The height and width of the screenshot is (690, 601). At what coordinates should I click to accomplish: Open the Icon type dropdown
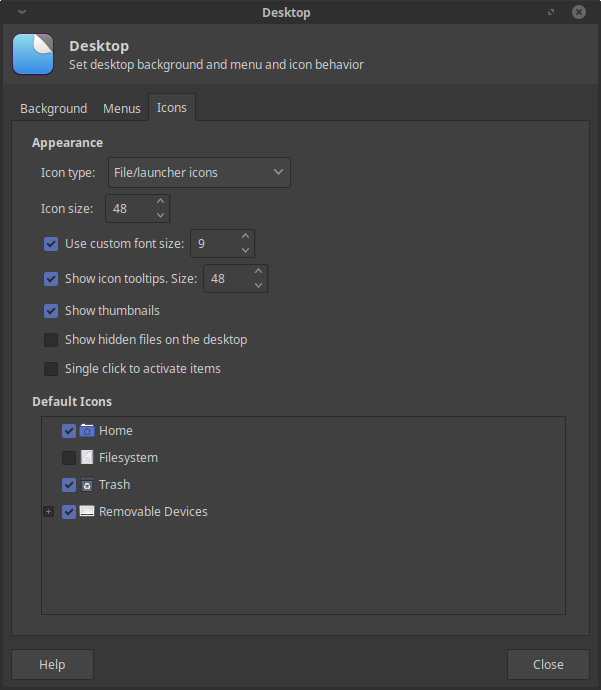coord(199,172)
